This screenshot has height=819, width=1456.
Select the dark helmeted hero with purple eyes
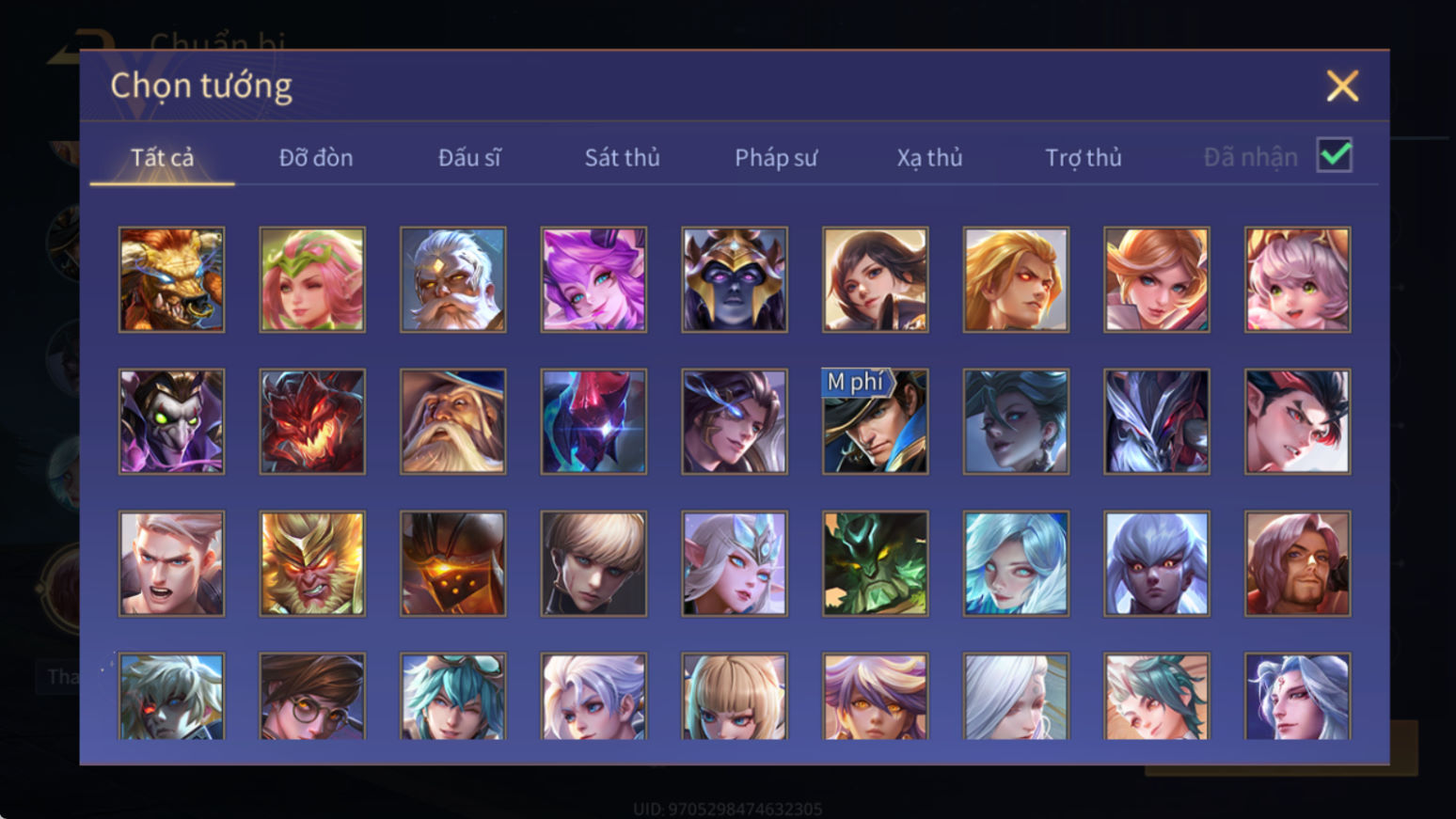pyautogui.click(x=735, y=279)
